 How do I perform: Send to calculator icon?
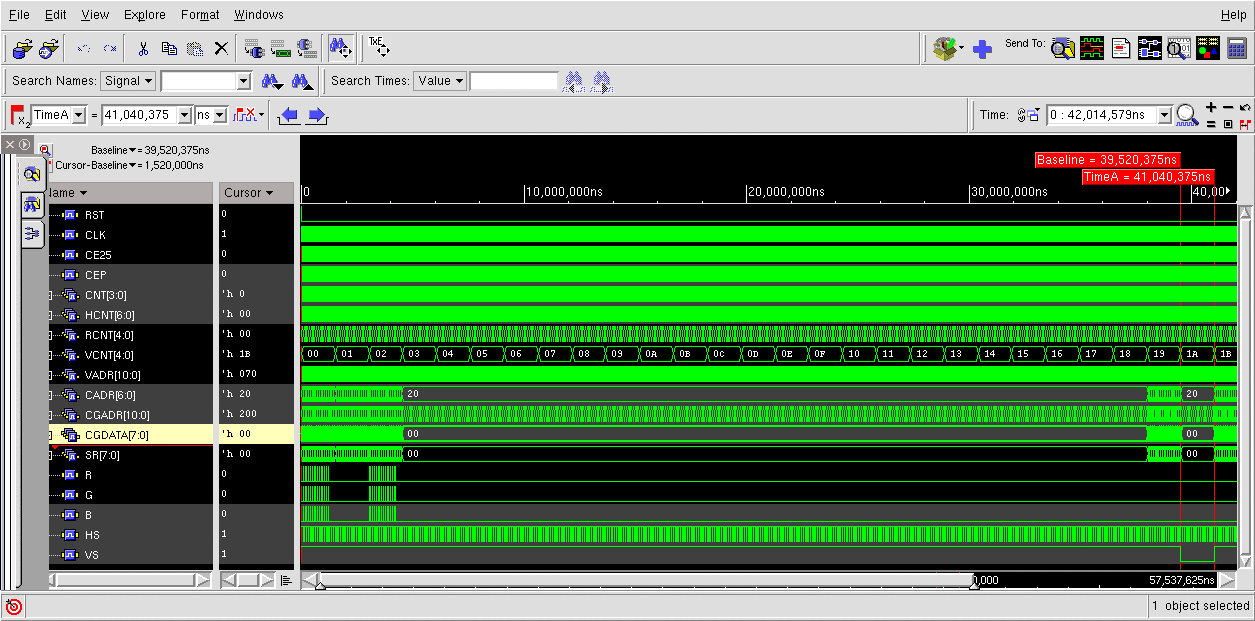tap(1237, 47)
